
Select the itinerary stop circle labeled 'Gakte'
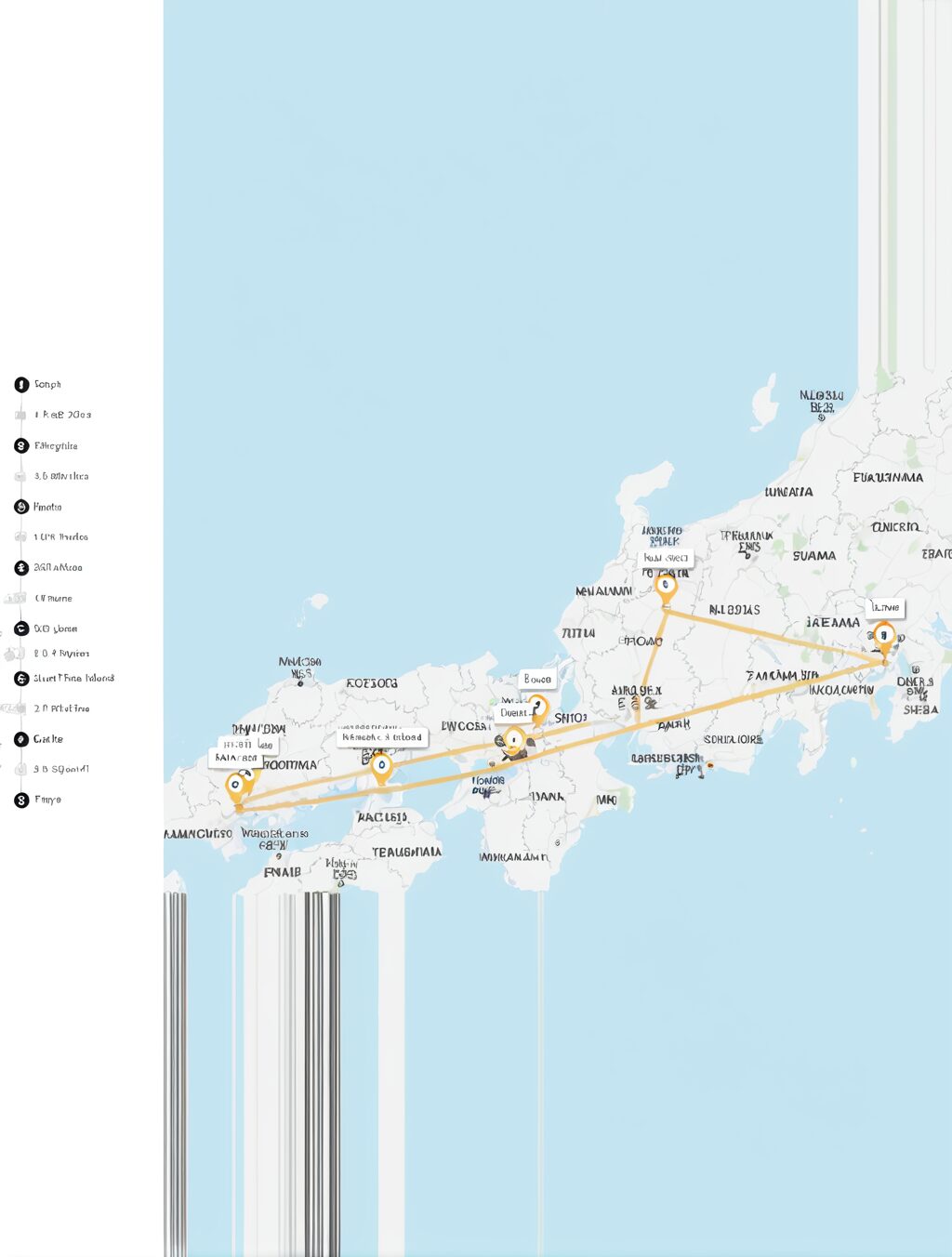click(21, 739)
